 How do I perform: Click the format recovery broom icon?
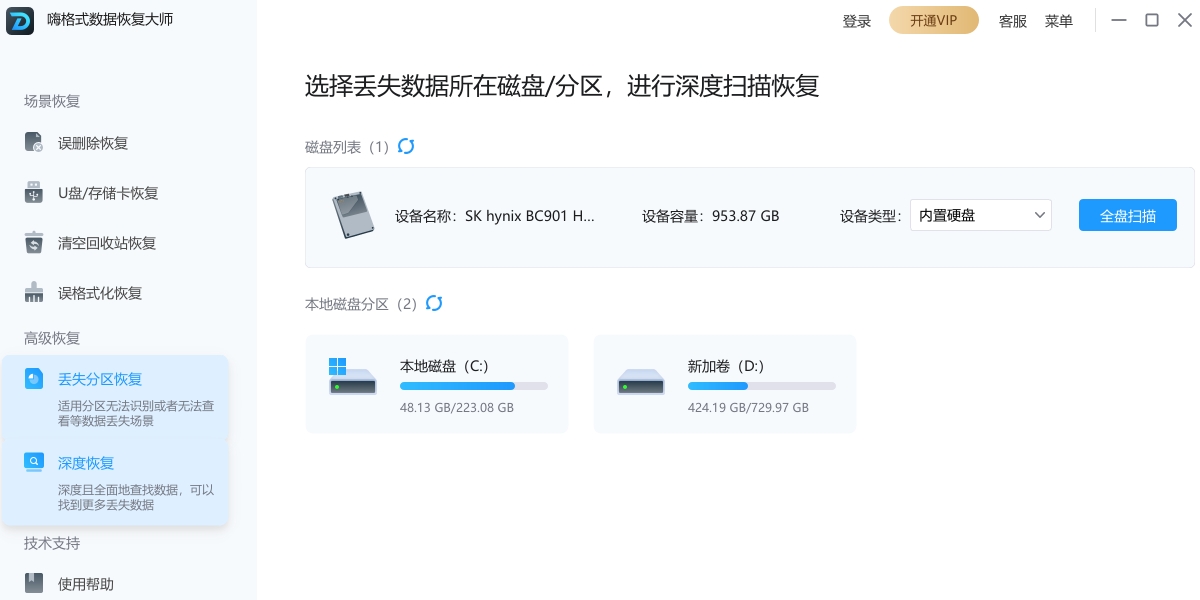34,293
